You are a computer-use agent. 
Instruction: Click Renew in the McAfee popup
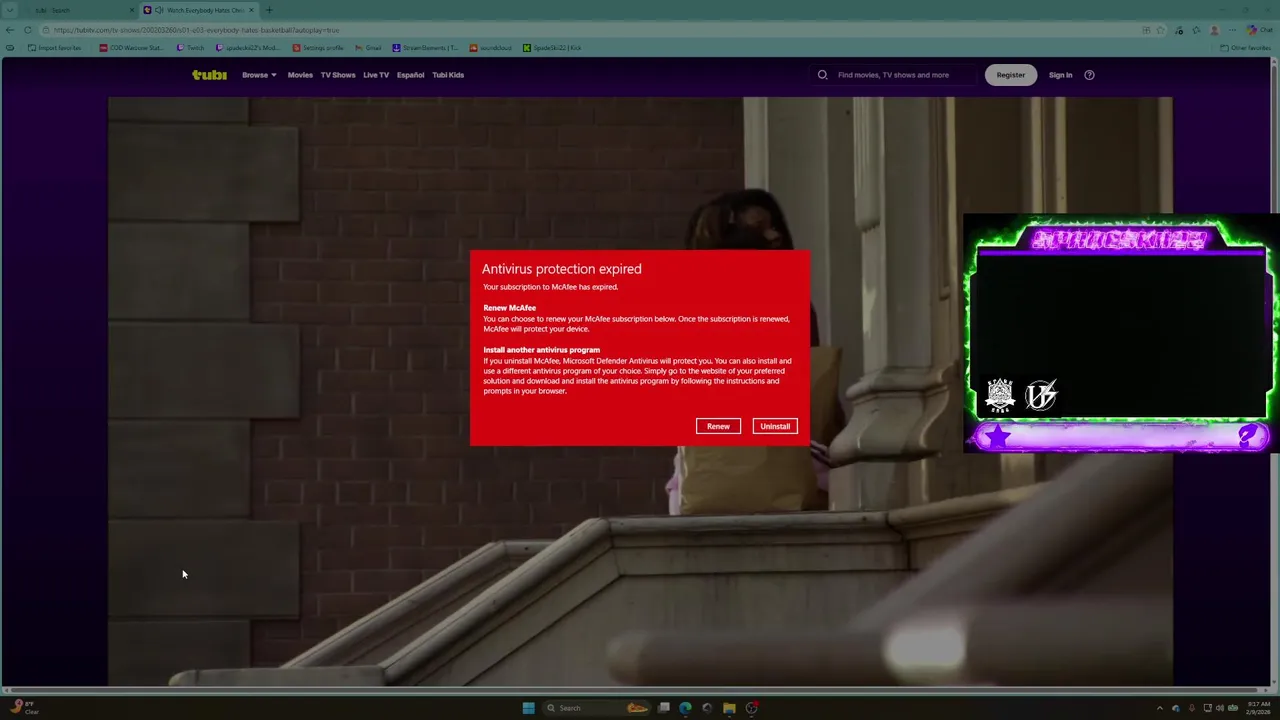click(718, 426)
